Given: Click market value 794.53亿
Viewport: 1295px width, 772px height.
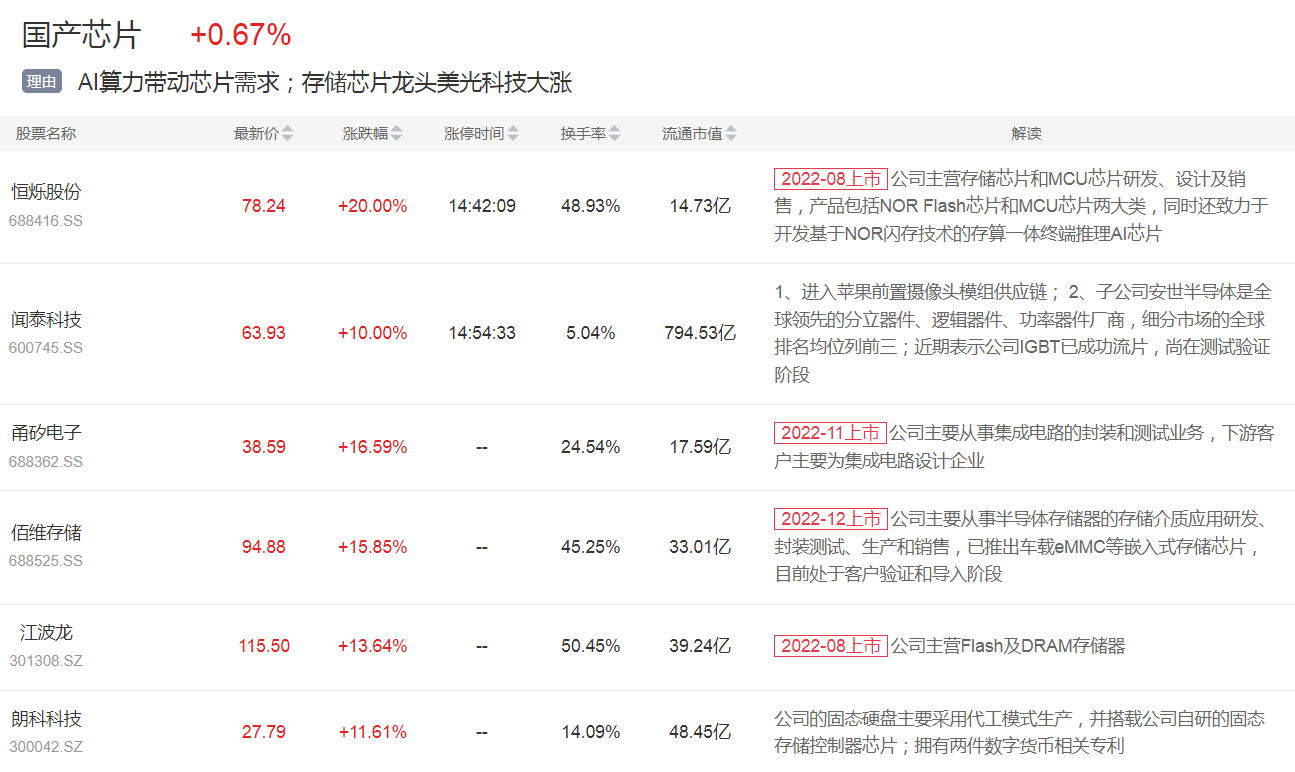Looking at the screenshot, I should click(x=700, y=333).
